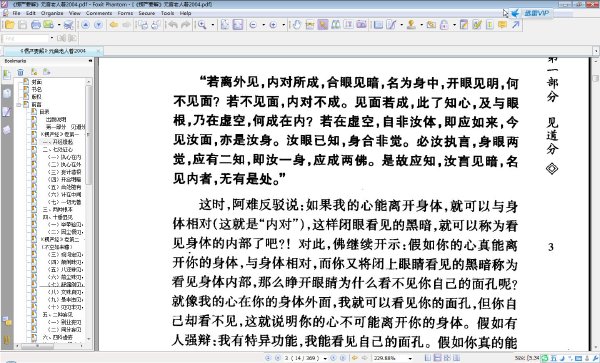Select the 五、二种妄见 bookmark
Screen dimensions: 600x363
[57, 314]
